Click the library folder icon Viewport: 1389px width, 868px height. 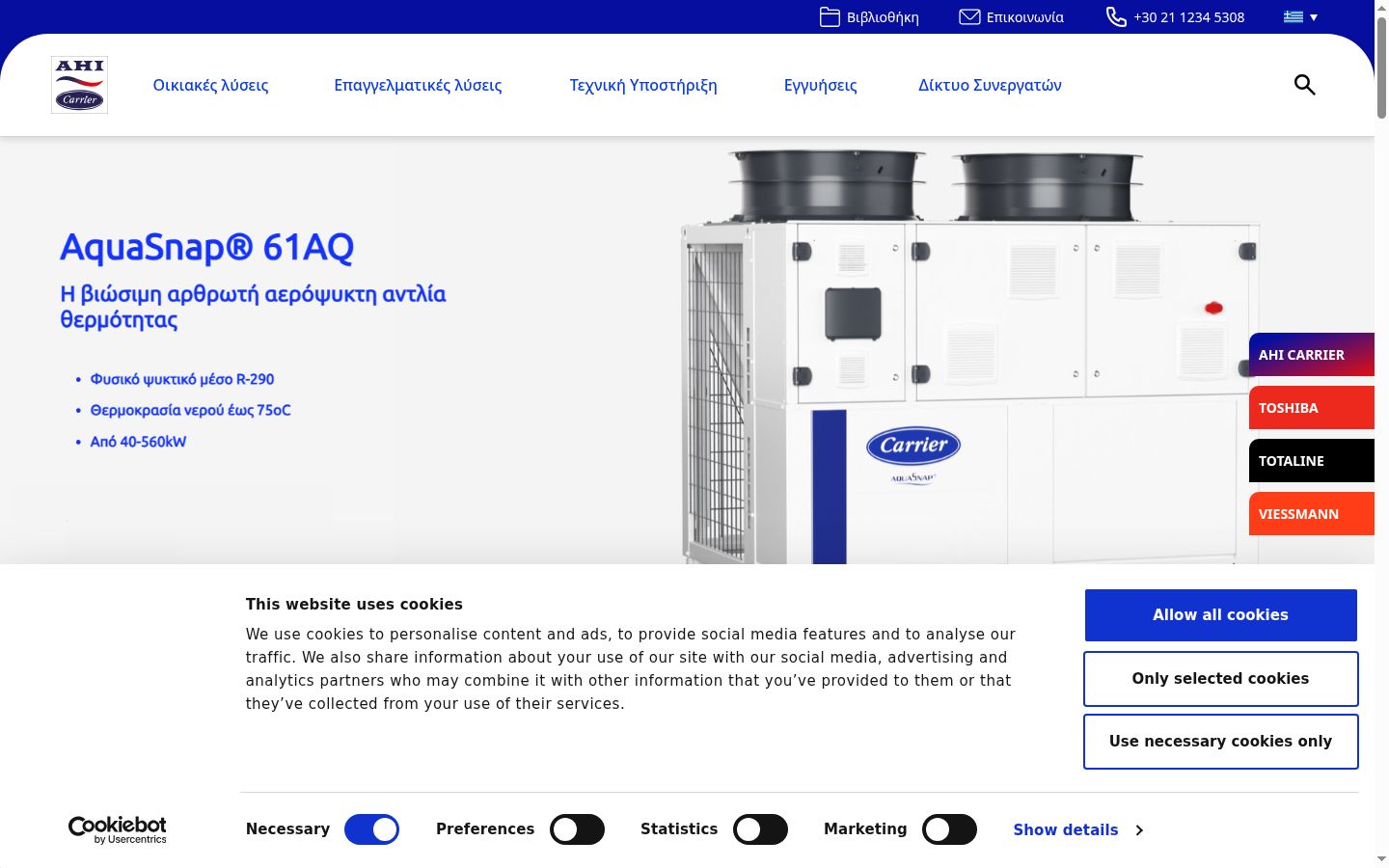click(x=830, y=17)
